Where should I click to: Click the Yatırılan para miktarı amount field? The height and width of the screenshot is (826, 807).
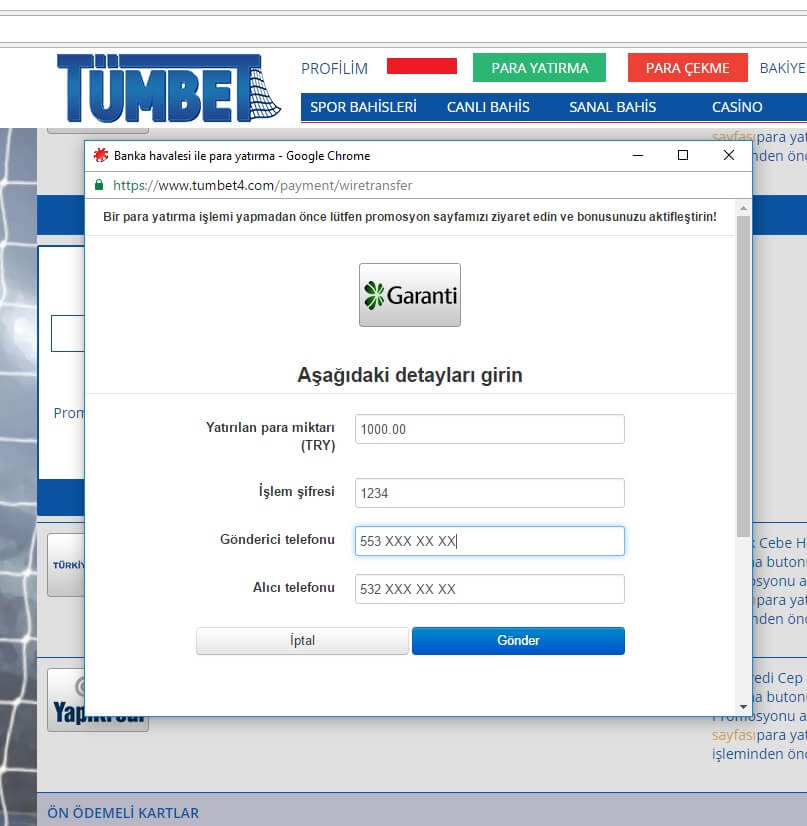click(x=489, y=428)
